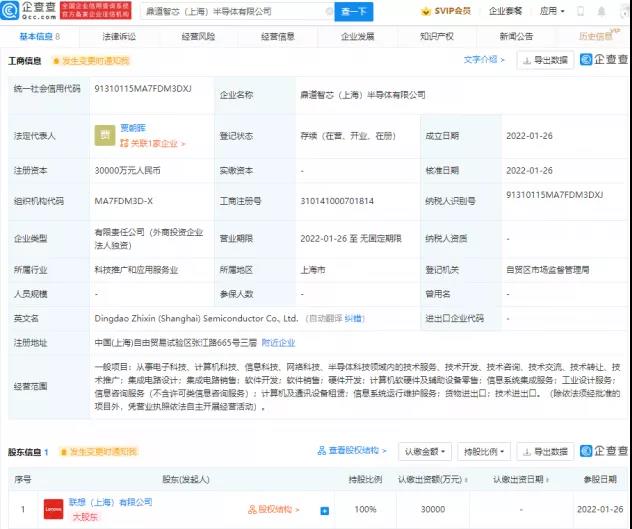632x529 pixels.
Task: Expand the 认缴金额 dropdown
Action: pos(422,452)
